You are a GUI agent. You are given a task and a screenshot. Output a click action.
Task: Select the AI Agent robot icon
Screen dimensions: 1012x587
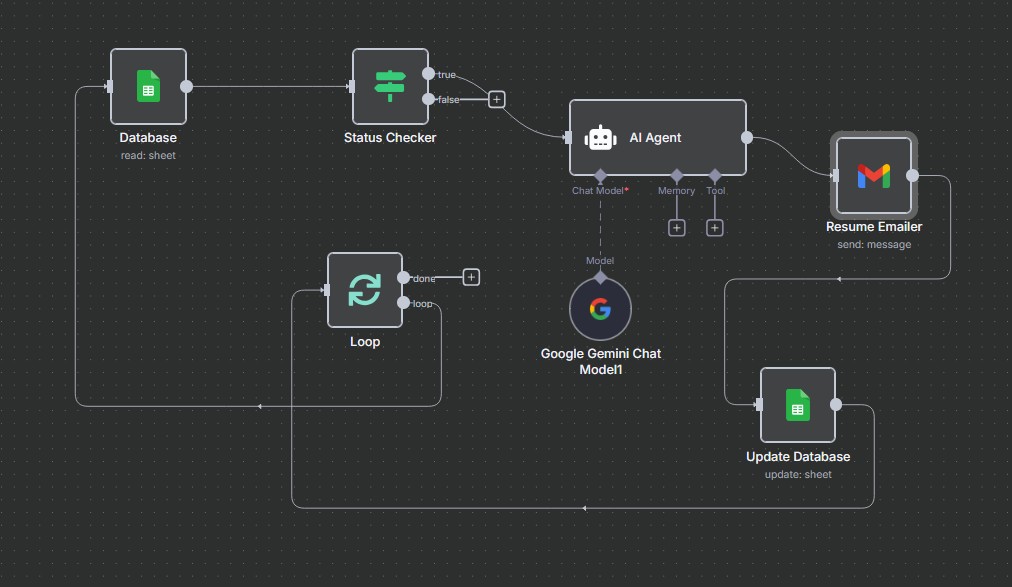coord(600,138)
